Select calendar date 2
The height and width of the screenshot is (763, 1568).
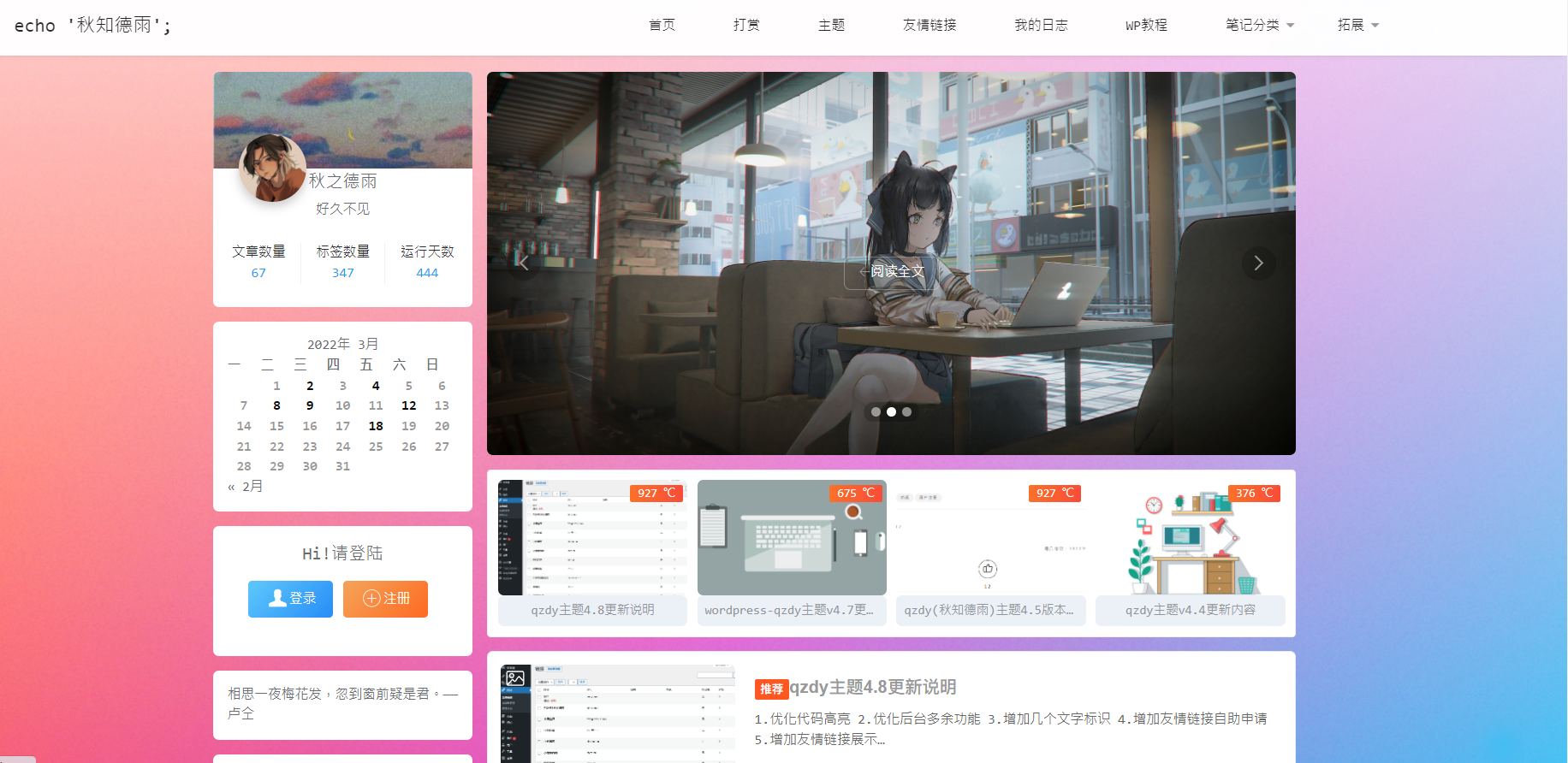point(310,386)
